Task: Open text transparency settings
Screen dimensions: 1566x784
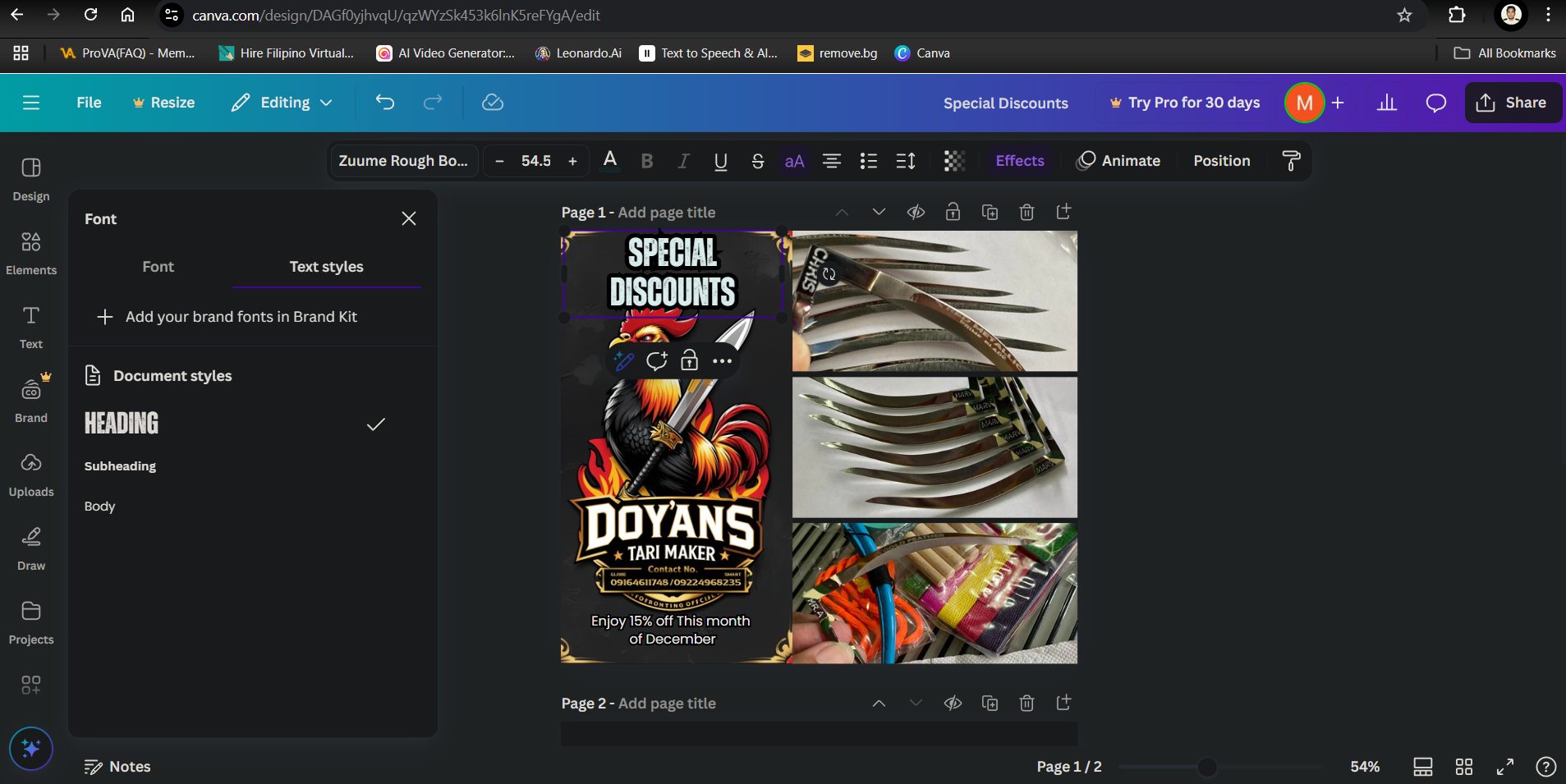Action: click(953, 161)
